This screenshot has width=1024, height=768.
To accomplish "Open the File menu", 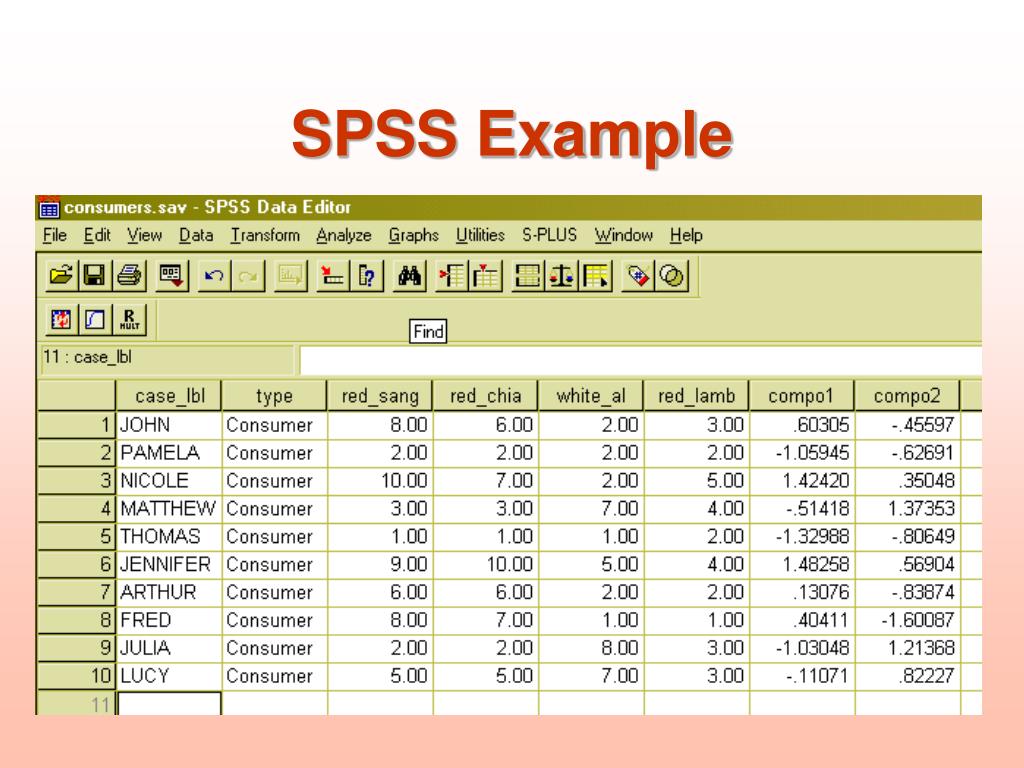I will click(55, 235).
